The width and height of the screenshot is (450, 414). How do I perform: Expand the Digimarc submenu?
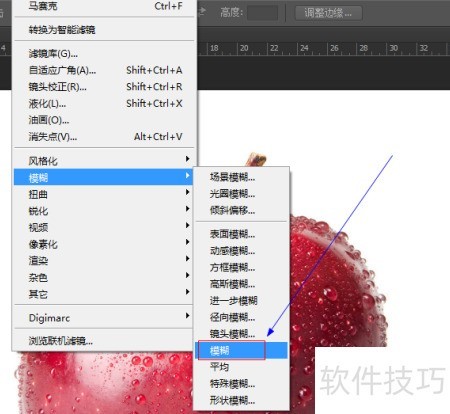pos(104,318)
